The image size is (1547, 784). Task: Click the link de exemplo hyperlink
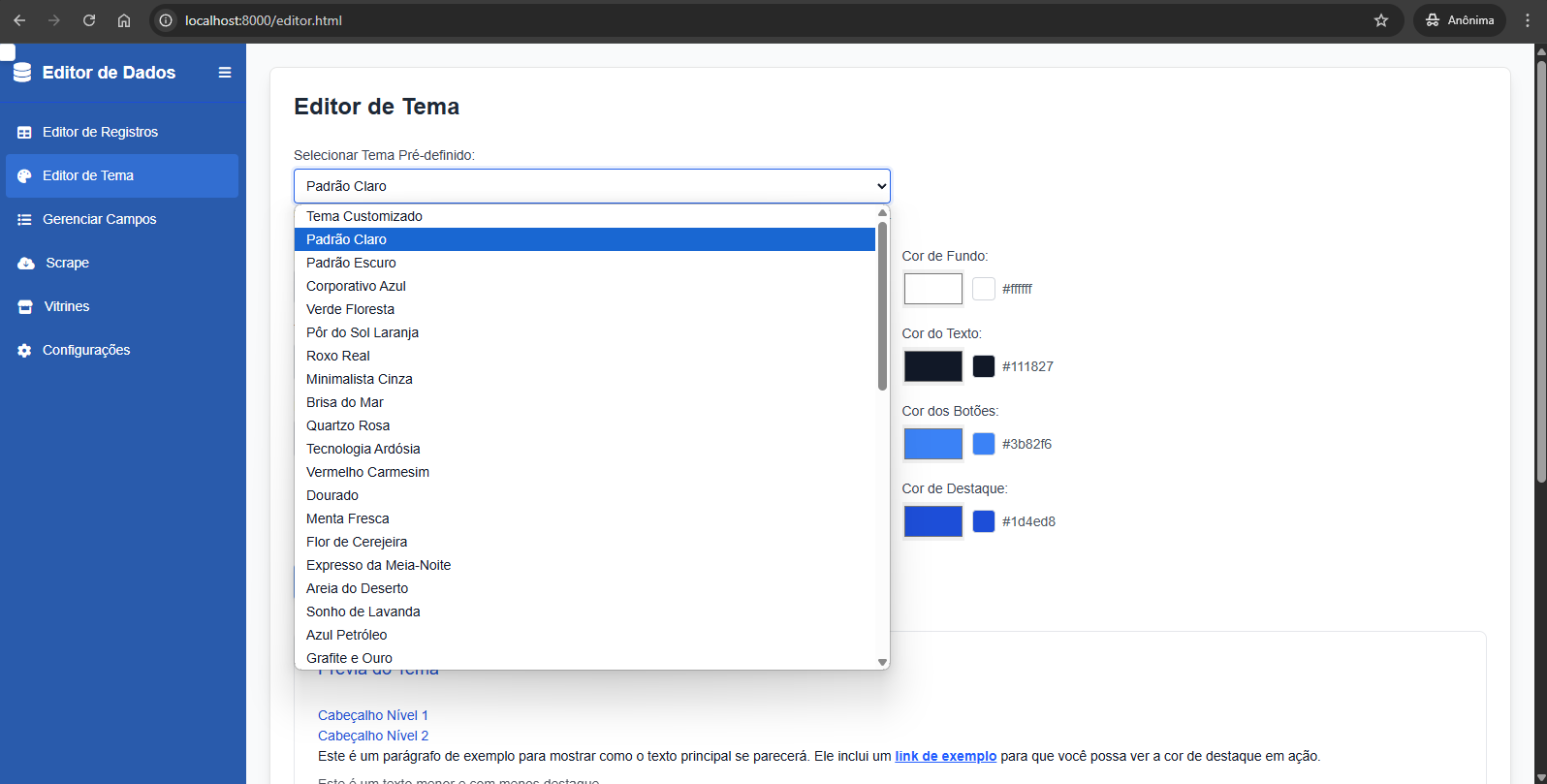[x=945, y=756]
